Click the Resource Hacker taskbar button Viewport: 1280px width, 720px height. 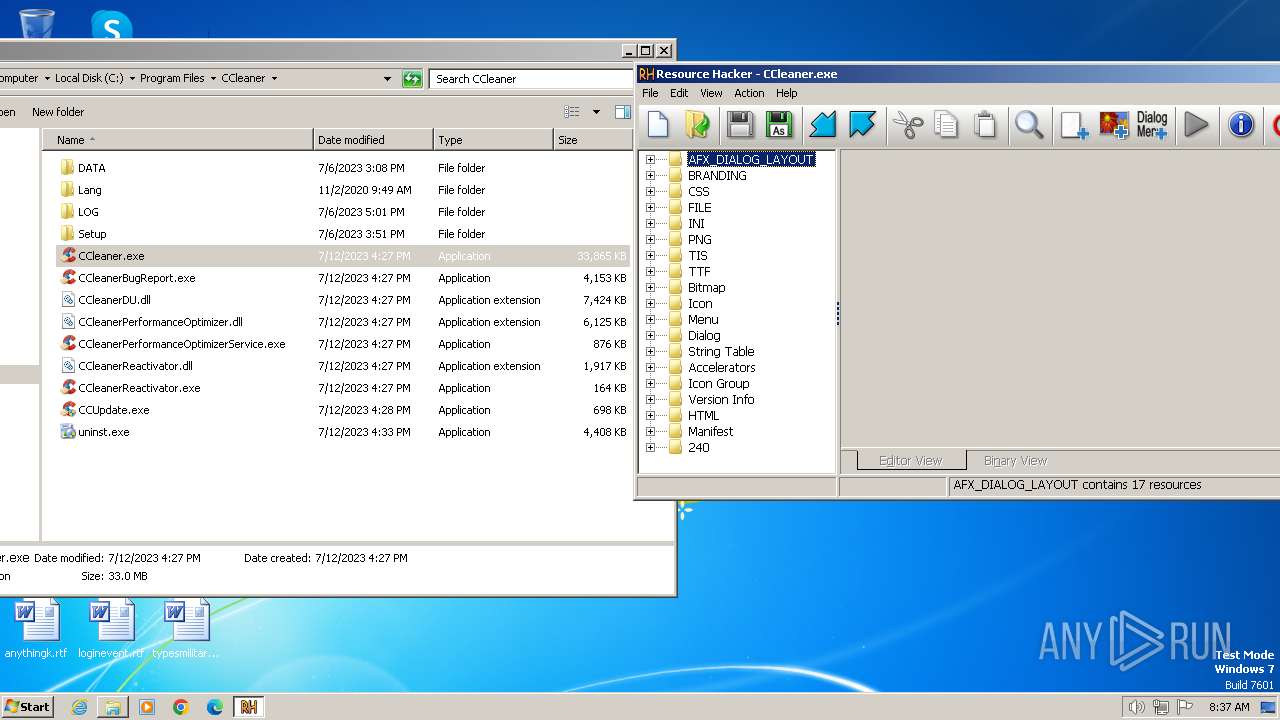(249, 707)
